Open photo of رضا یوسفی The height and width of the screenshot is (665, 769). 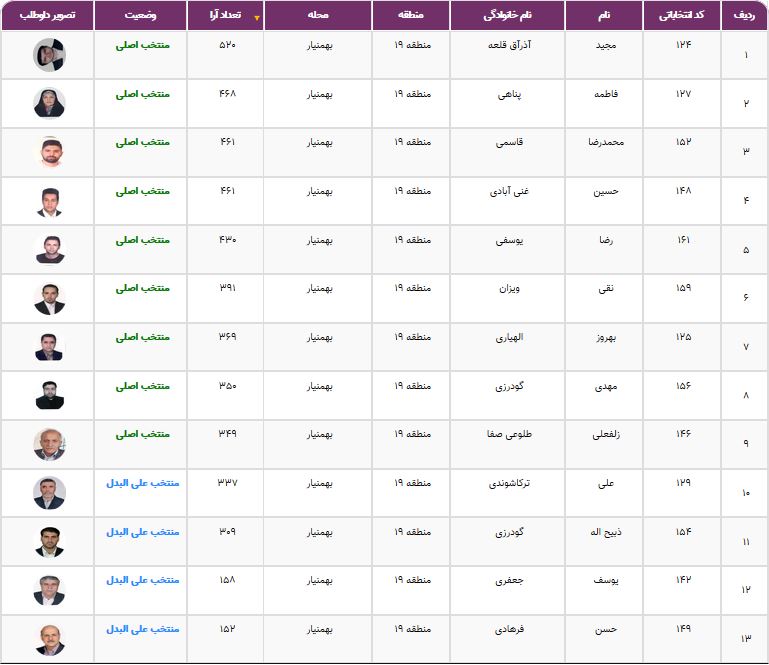49,249
